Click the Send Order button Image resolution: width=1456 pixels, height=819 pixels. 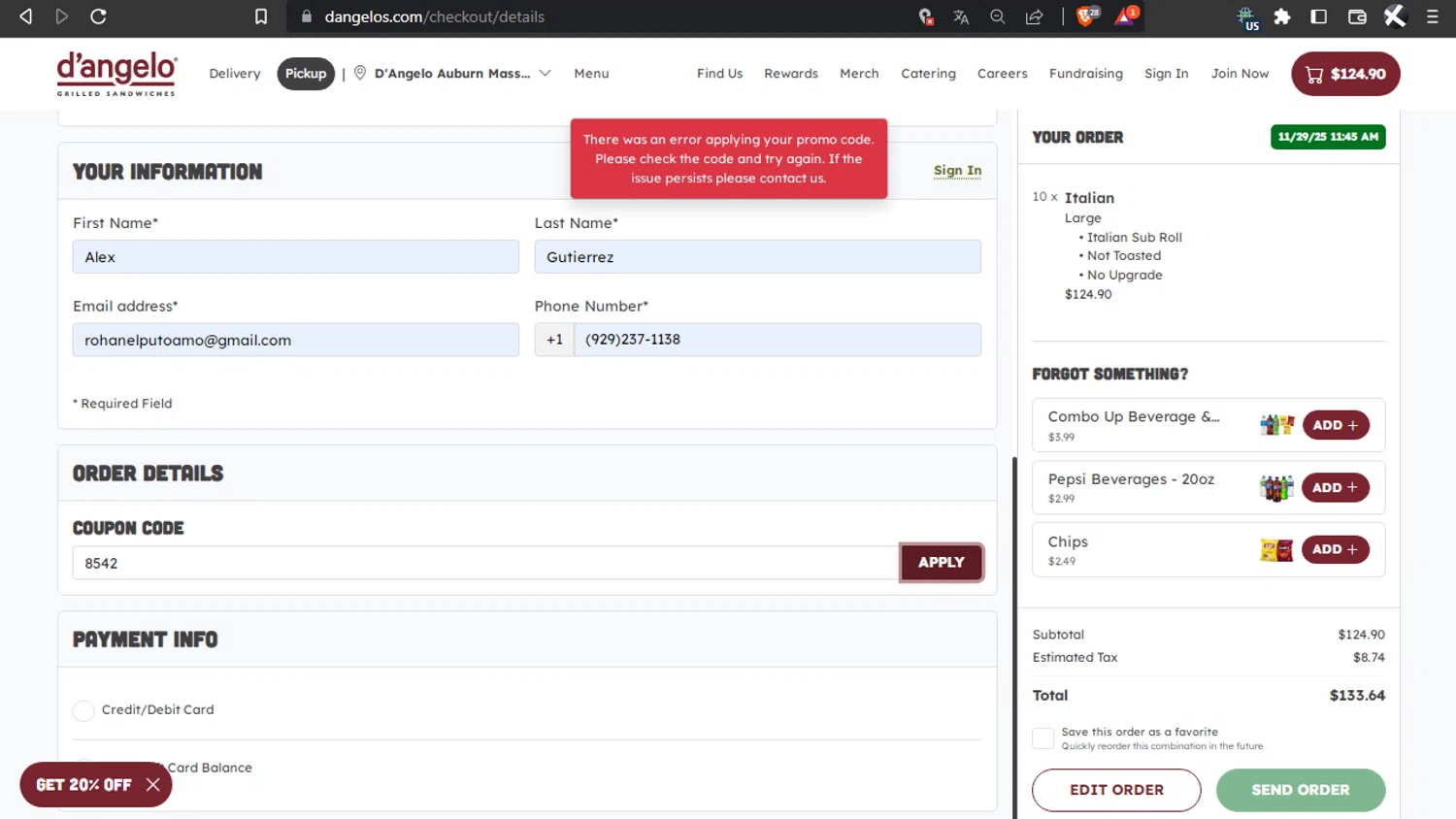click(x=1301, y=790)
